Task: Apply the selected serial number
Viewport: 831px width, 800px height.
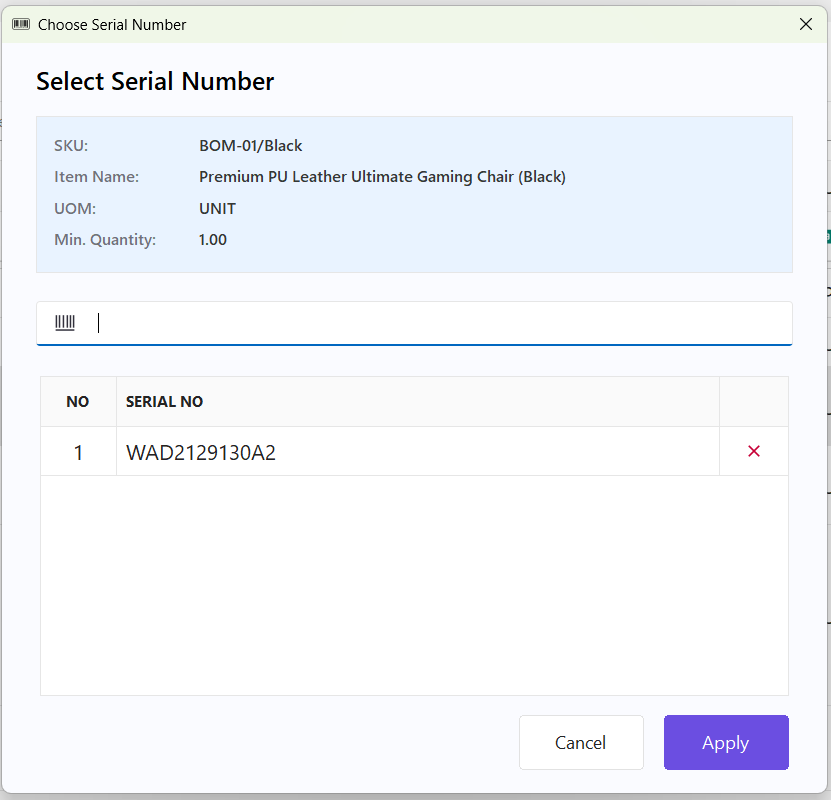Action: 726,742
